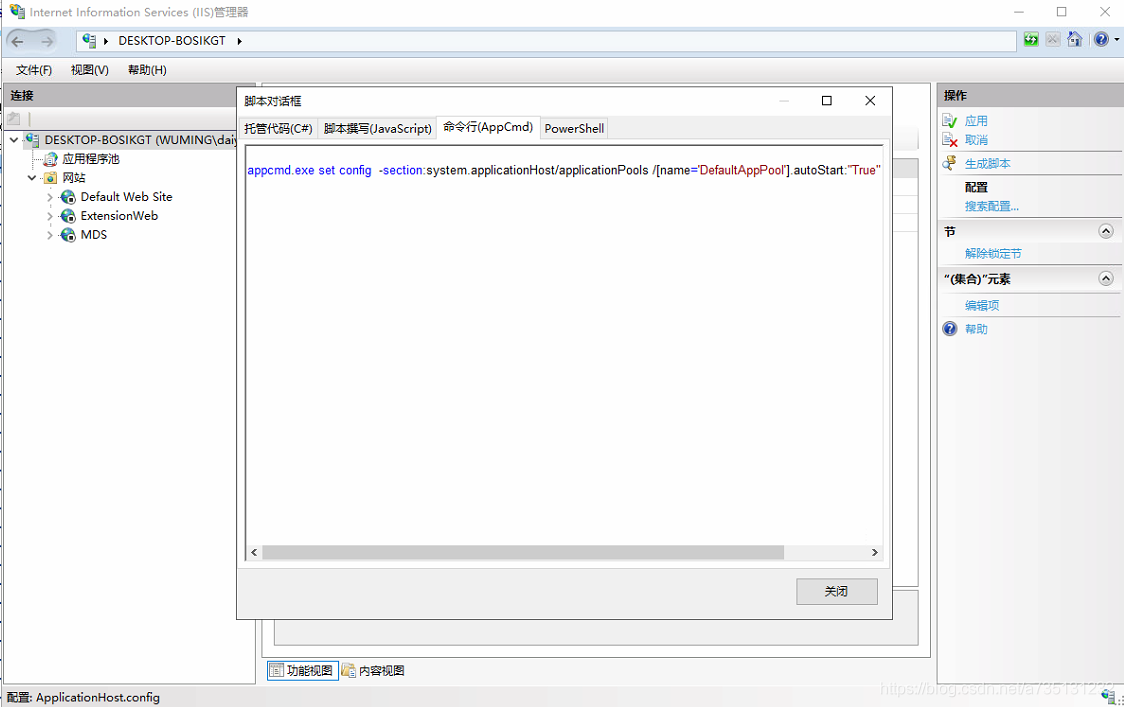
Task: Click the horizontal scrollbar thumb in script dialog
Action: coord(523,552)
